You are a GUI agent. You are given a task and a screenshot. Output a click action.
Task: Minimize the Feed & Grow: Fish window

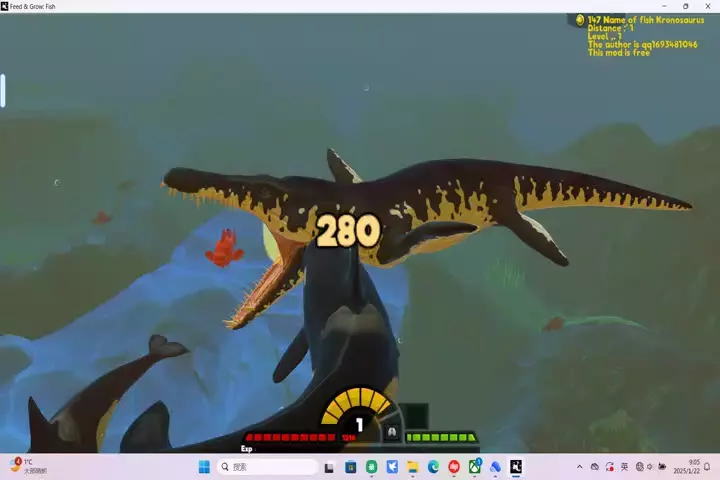[664, 6]
